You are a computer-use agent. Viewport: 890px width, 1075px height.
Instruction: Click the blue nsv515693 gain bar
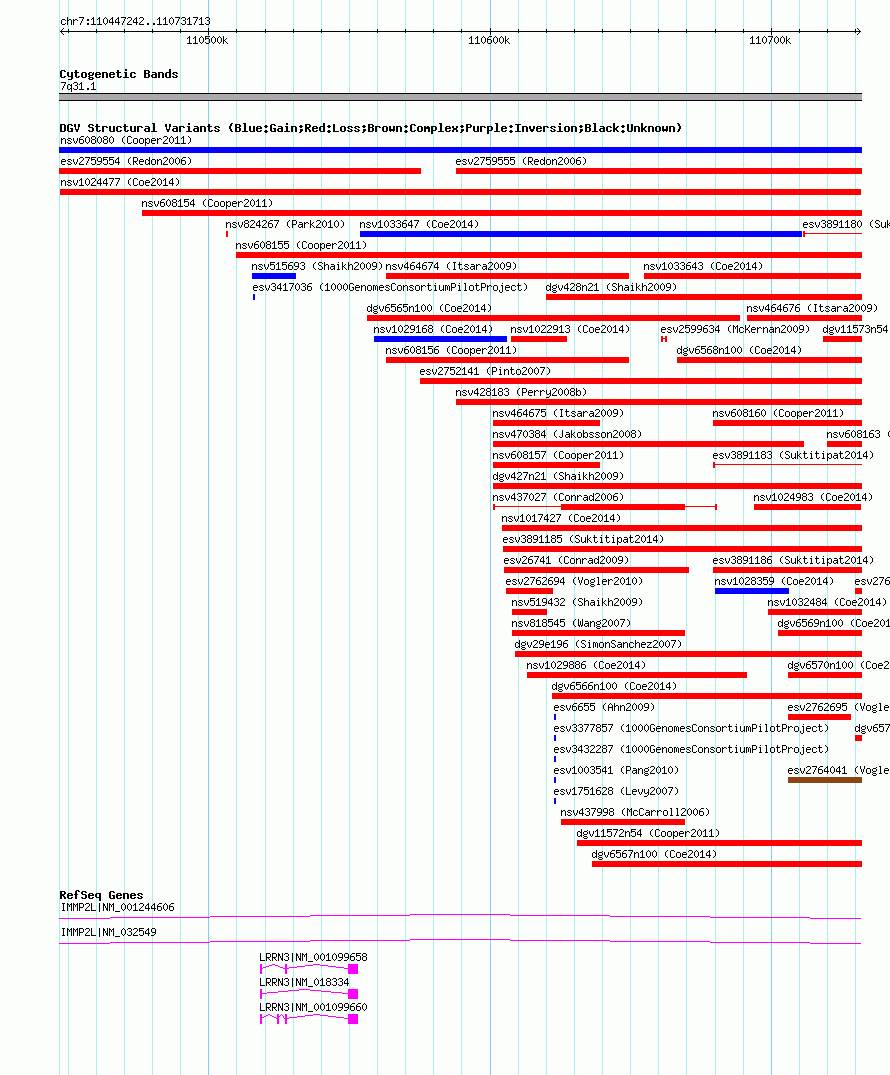coord(274,276)
